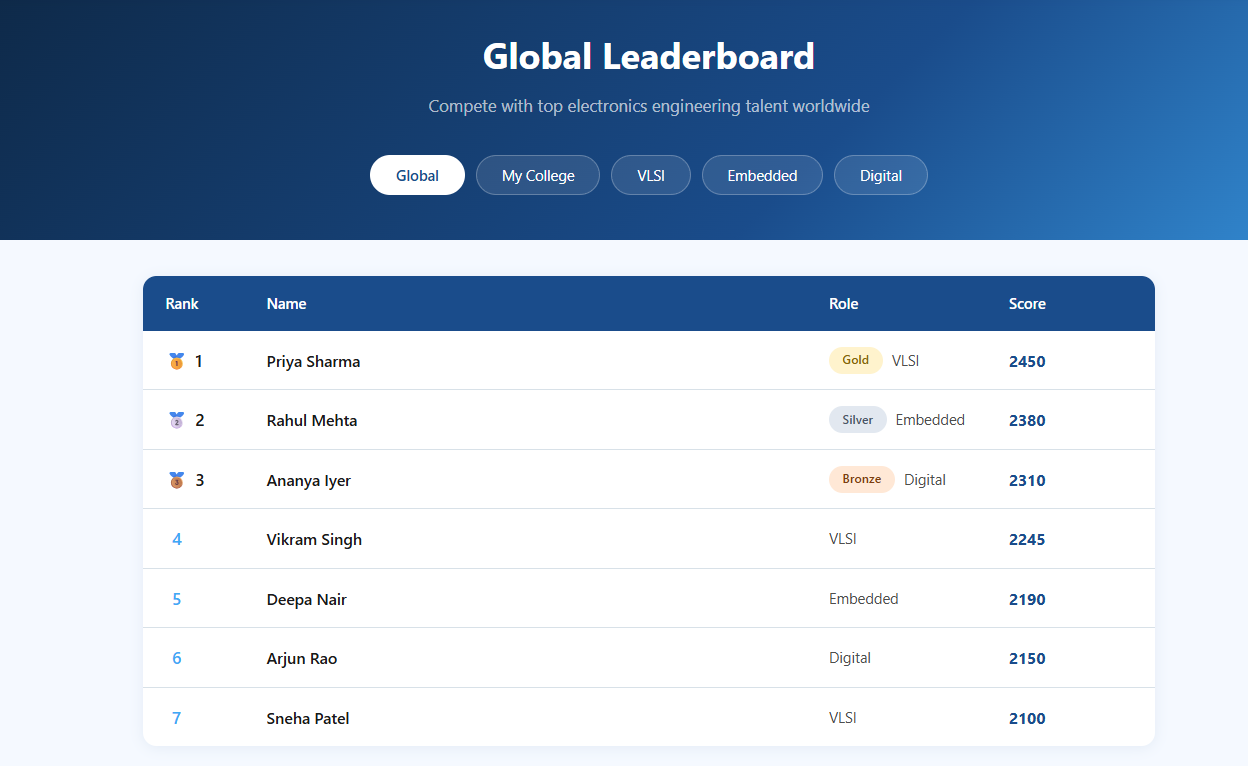1248x766 pixels.
Task: Click the Digital role in Ananya Iyer's row
Action: coord(925,480)
